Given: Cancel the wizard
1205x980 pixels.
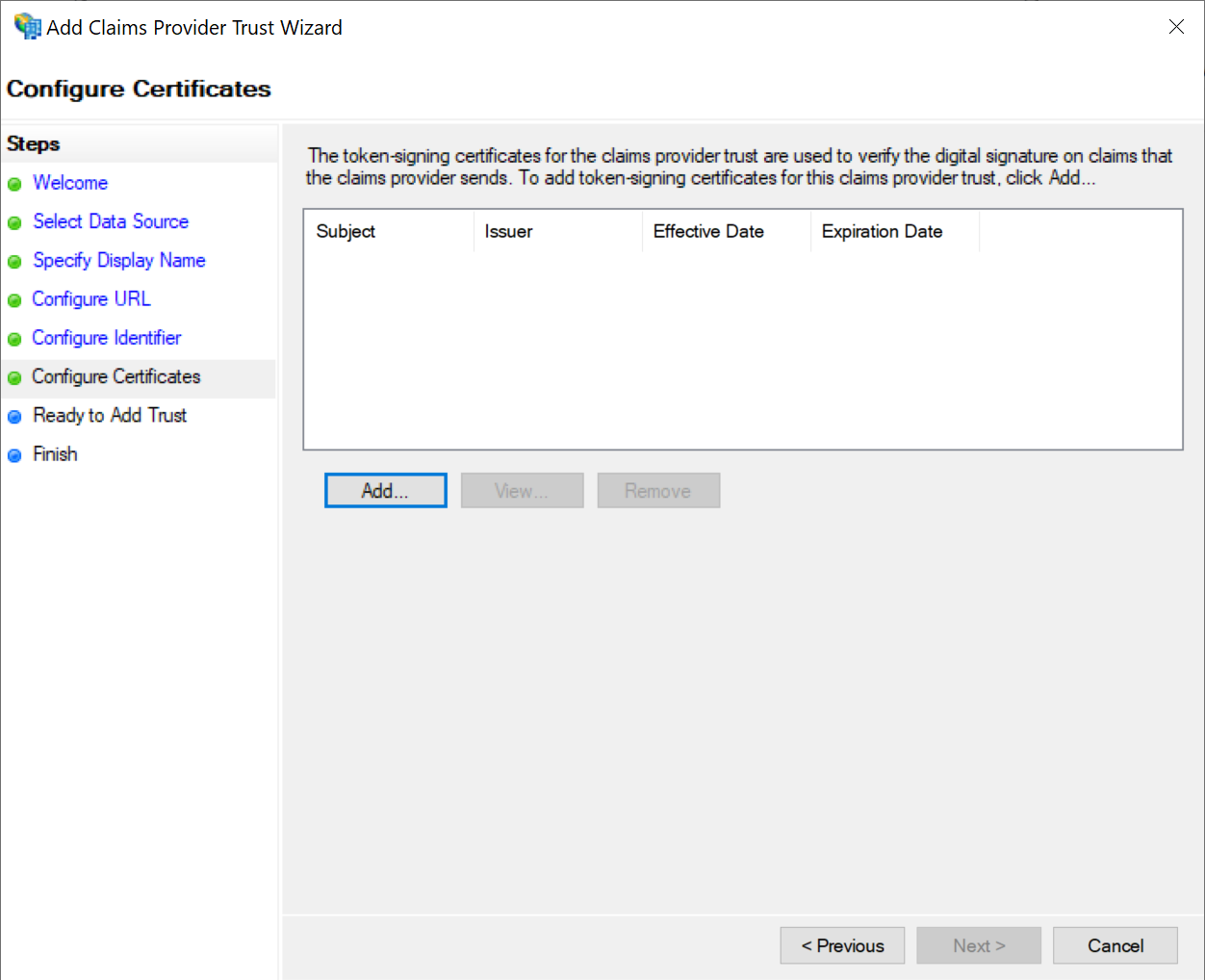Looking at the screenshot, I should 1115,945.
